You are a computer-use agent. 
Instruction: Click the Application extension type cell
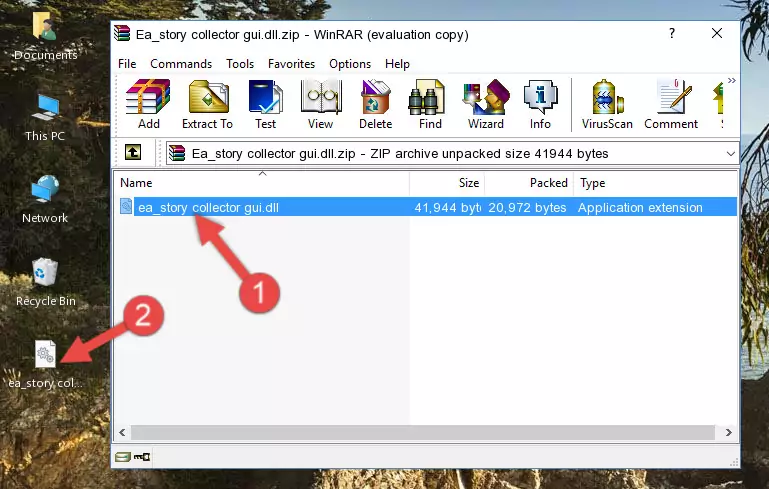coord(640,207)
